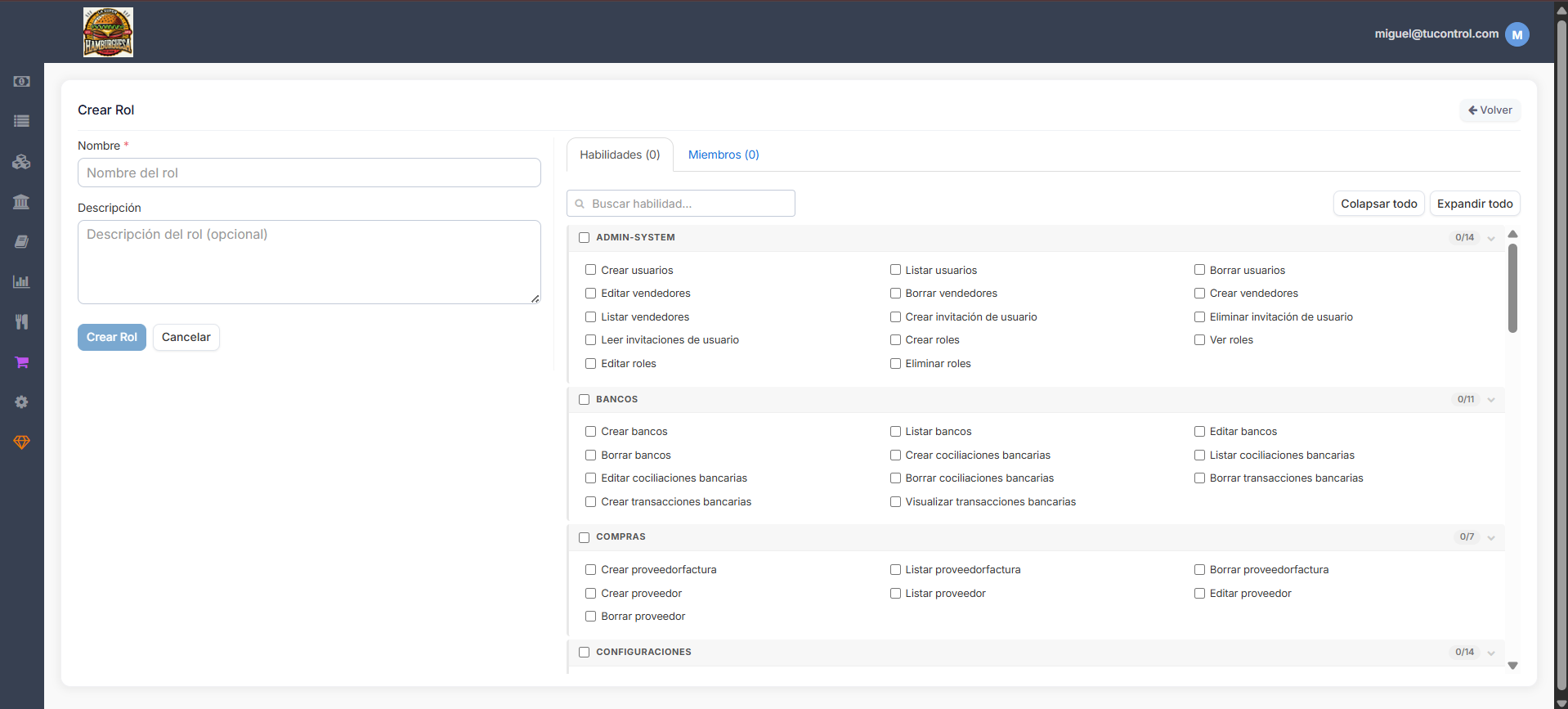
Task: Open the bar chart reports sidebar icon
Action: coord(22,281)
